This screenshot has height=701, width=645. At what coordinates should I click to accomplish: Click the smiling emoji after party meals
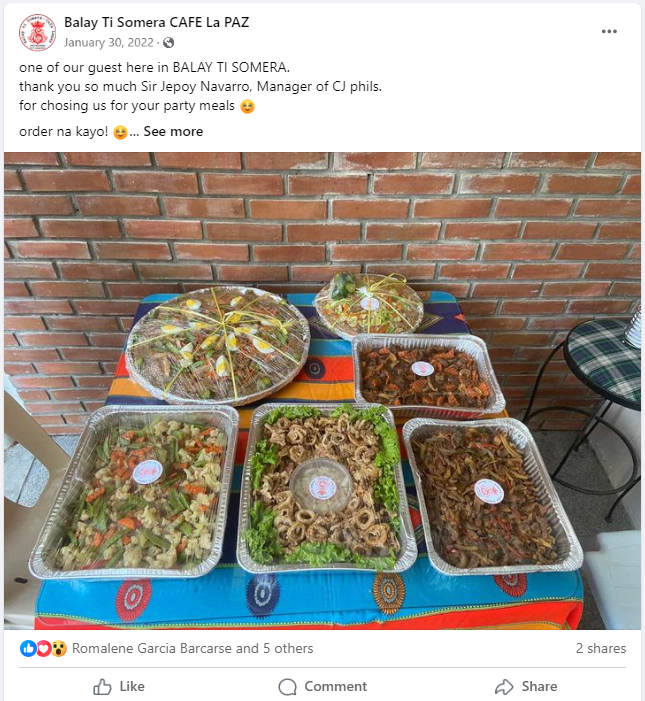pos(247,106)
